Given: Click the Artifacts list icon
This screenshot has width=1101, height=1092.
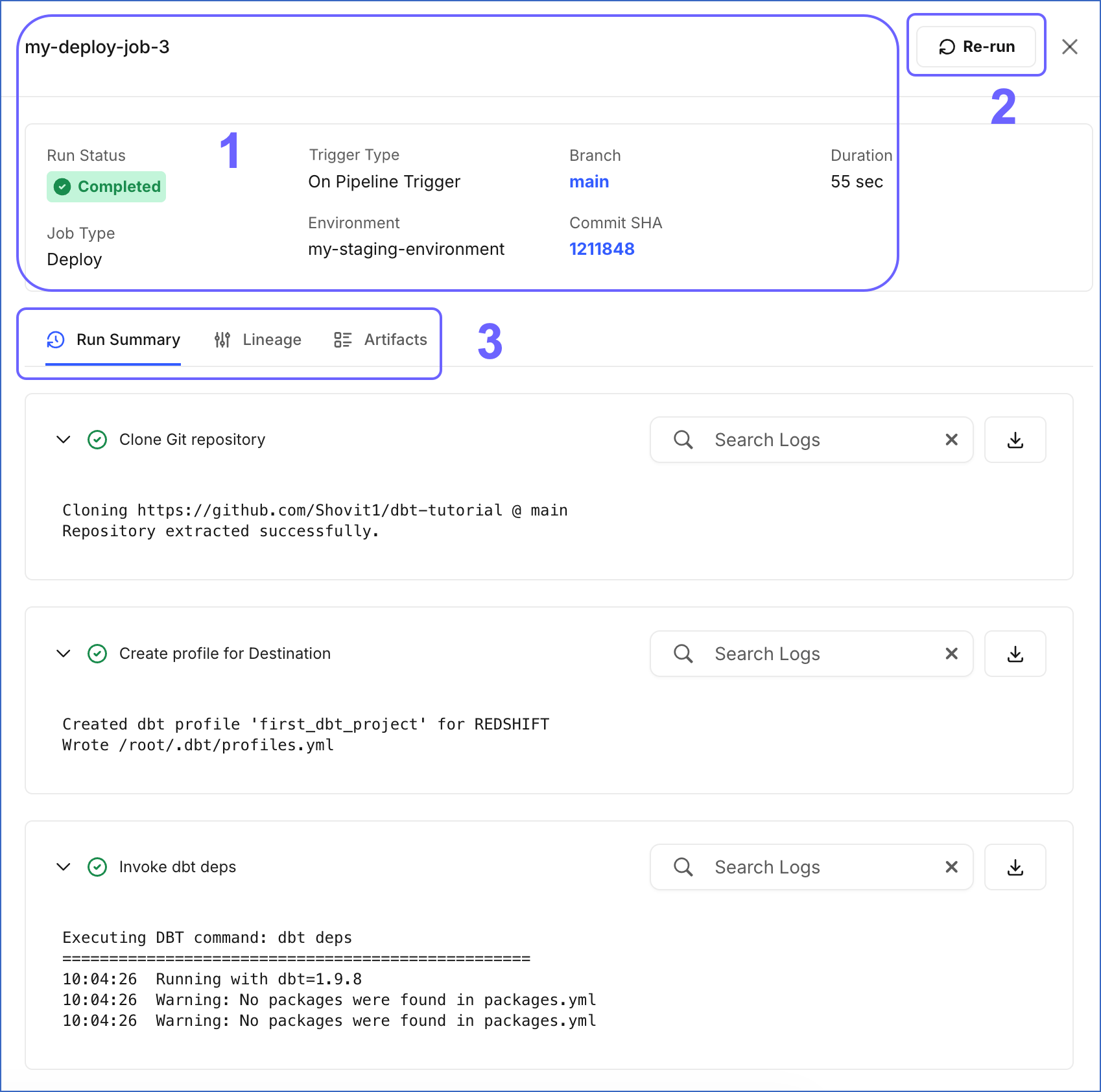Looking at the screenshot, I should click(x=342, y=340).
